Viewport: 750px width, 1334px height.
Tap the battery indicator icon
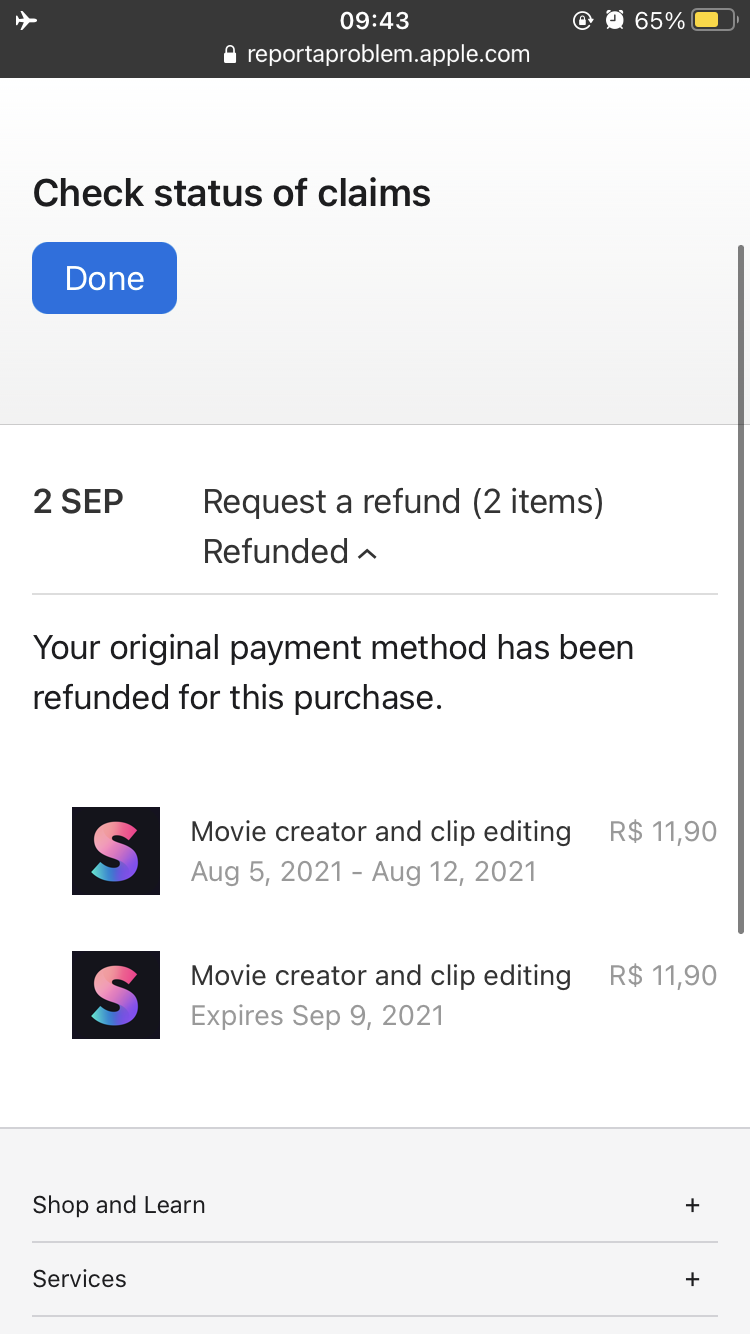coord(714,21)
